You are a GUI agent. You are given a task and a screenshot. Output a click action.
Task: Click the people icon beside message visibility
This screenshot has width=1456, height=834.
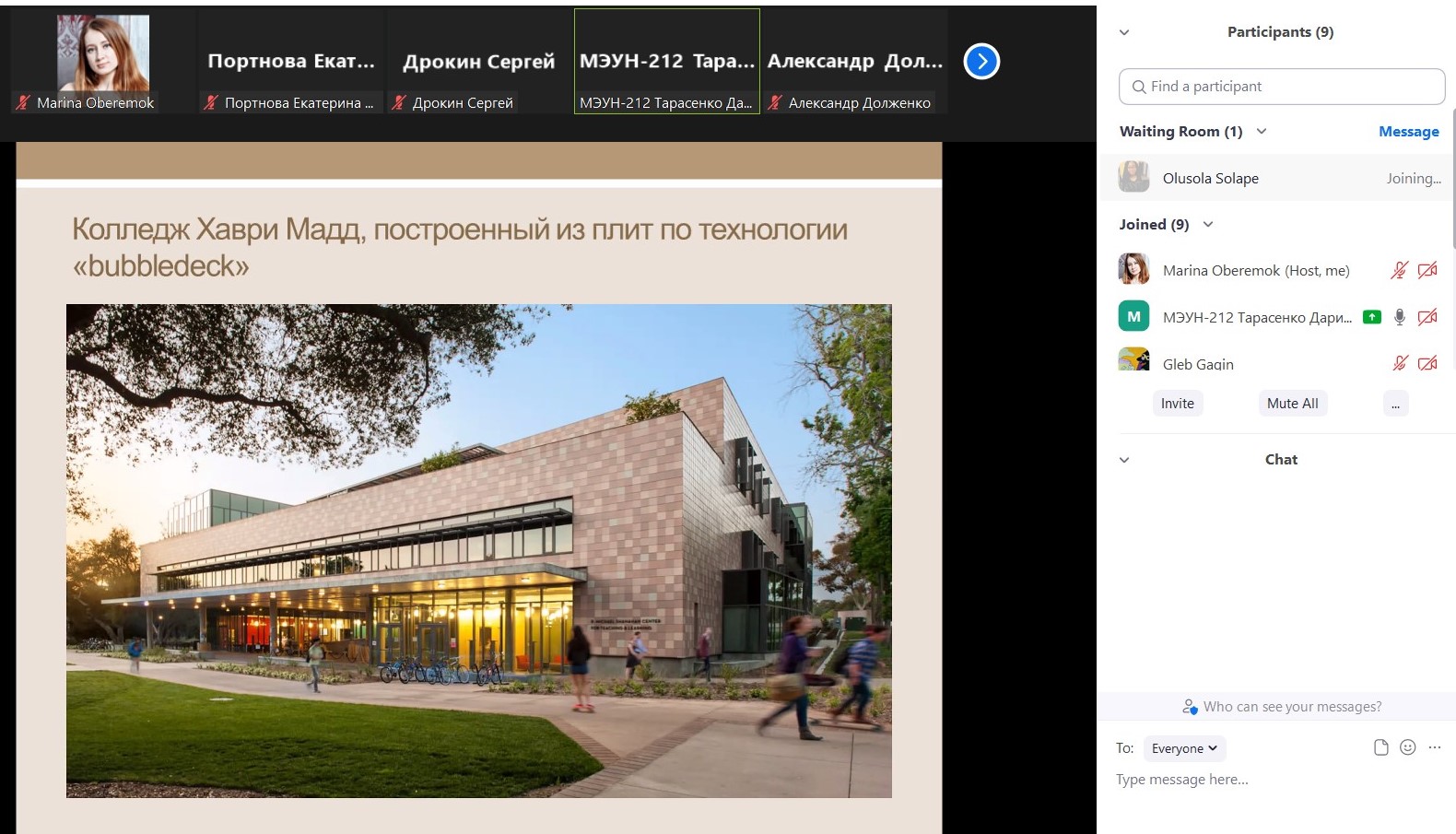click(x=1190, y=707)
